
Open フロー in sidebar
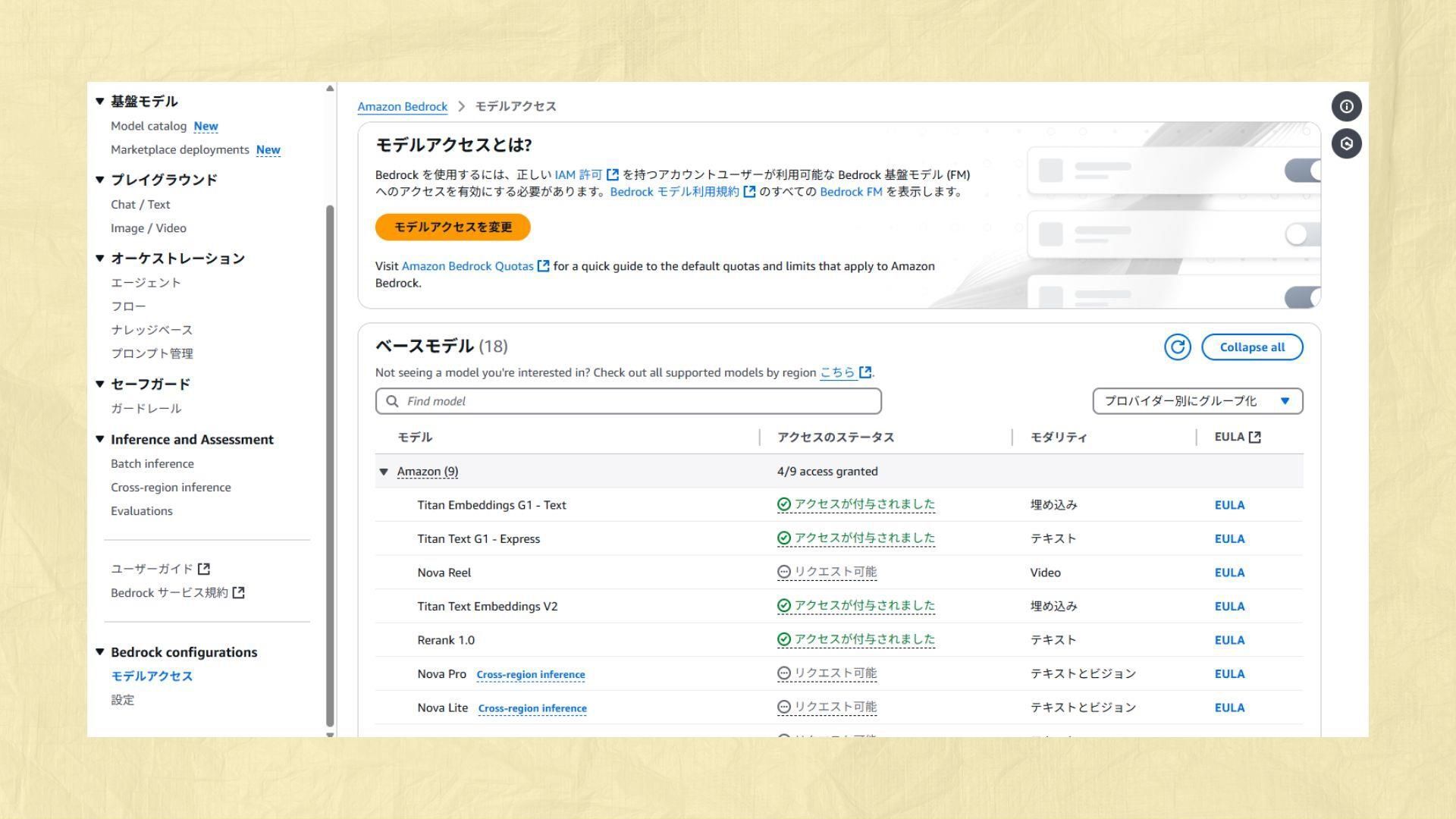[x=128, y=306]
